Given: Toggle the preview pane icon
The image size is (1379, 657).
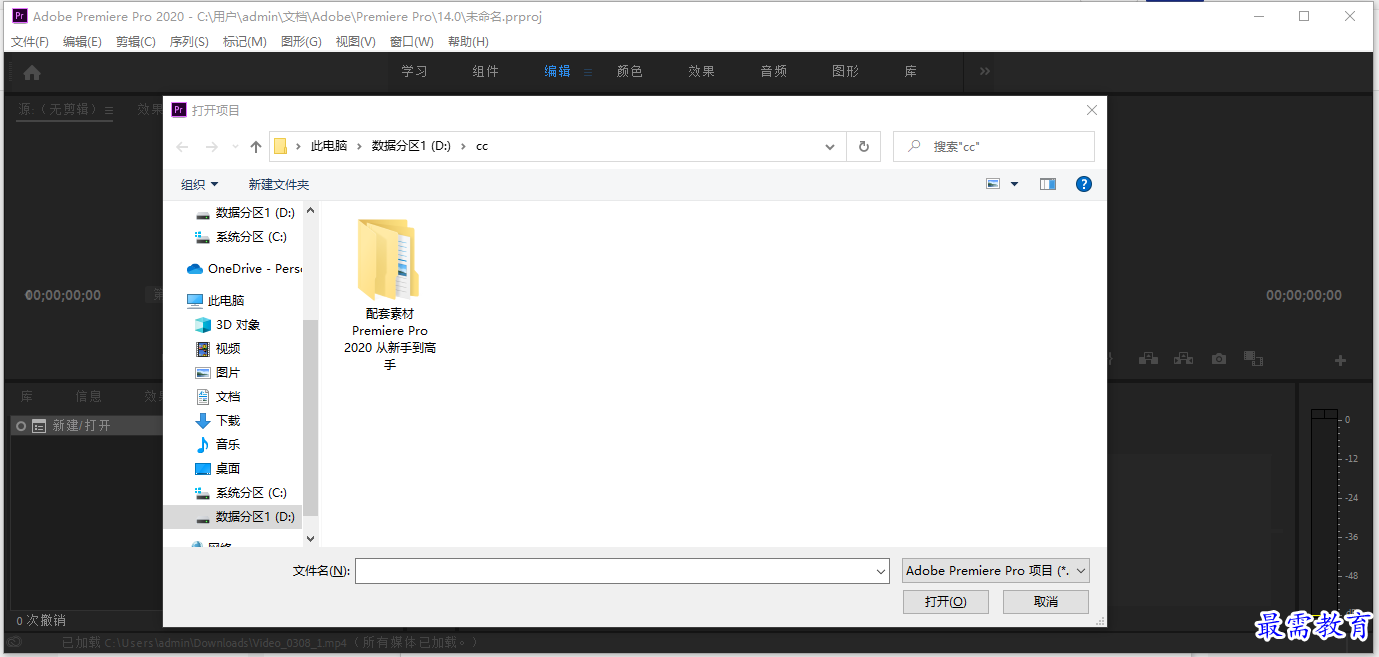Looking at the screenshot, I should 1048,184.
